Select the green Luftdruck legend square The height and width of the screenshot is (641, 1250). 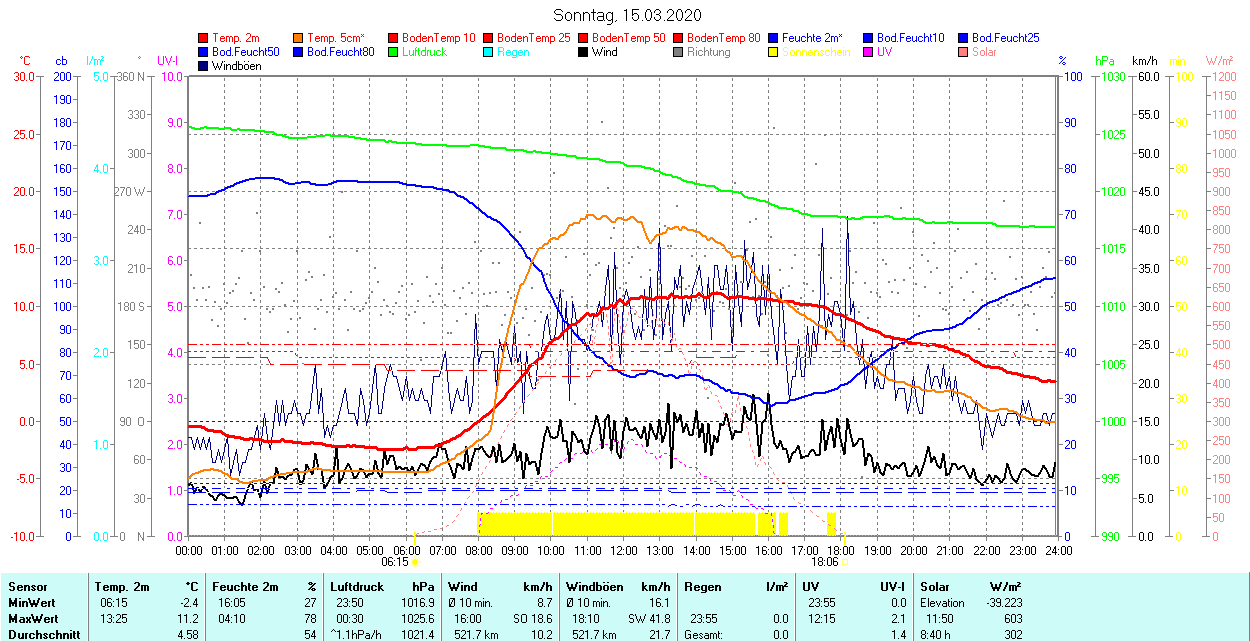coord(394,52)
